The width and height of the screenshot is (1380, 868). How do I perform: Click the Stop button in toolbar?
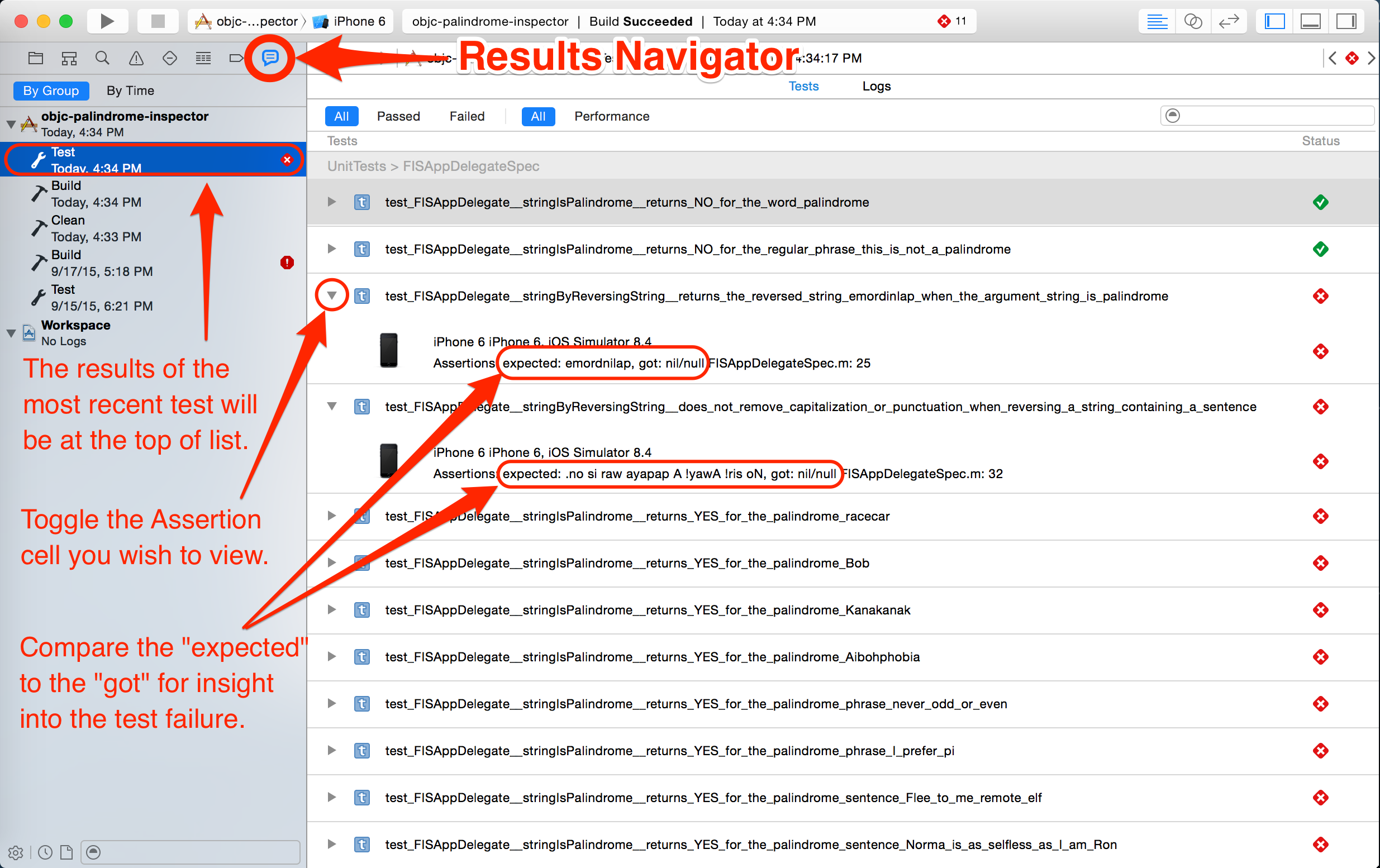[157, 21]
